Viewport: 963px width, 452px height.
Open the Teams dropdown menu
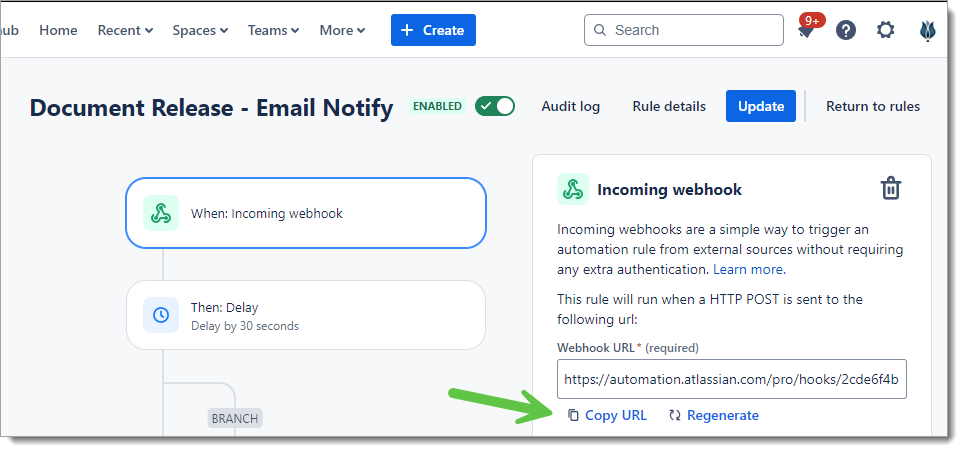pos(273,30)
